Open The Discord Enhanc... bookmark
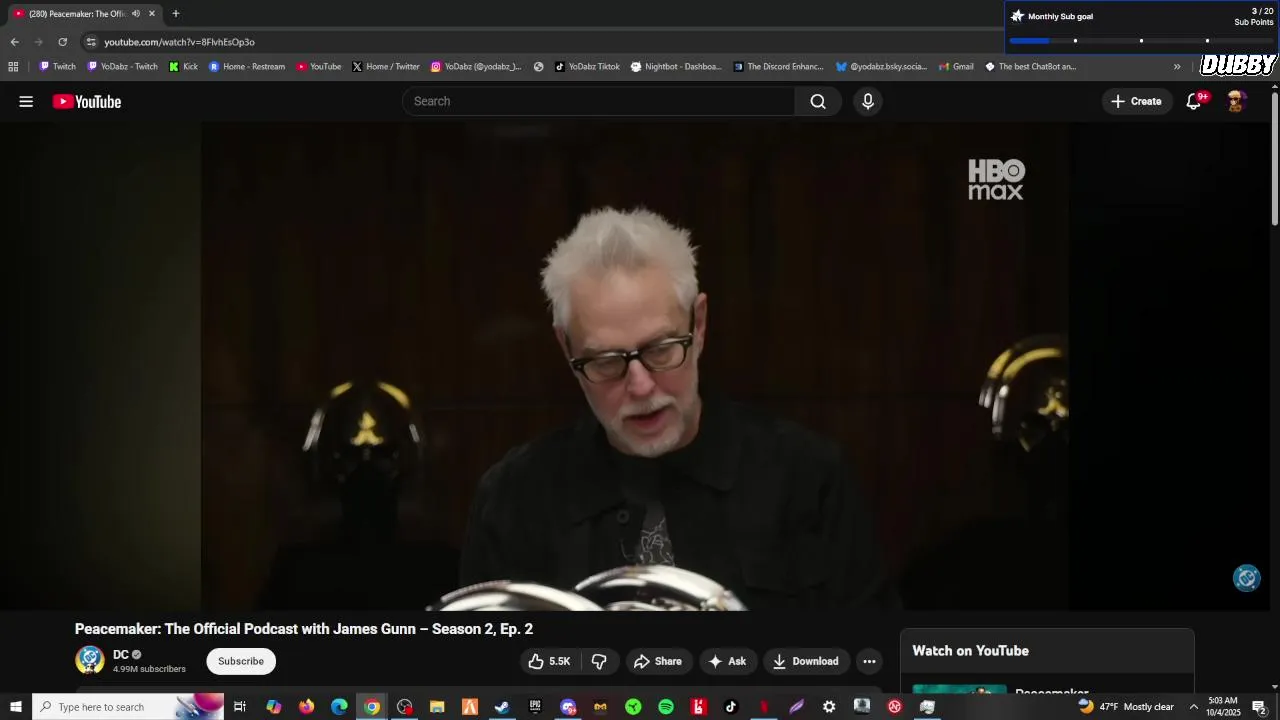The width and height of the screenshot is (1280, 720). pos(779,67)
